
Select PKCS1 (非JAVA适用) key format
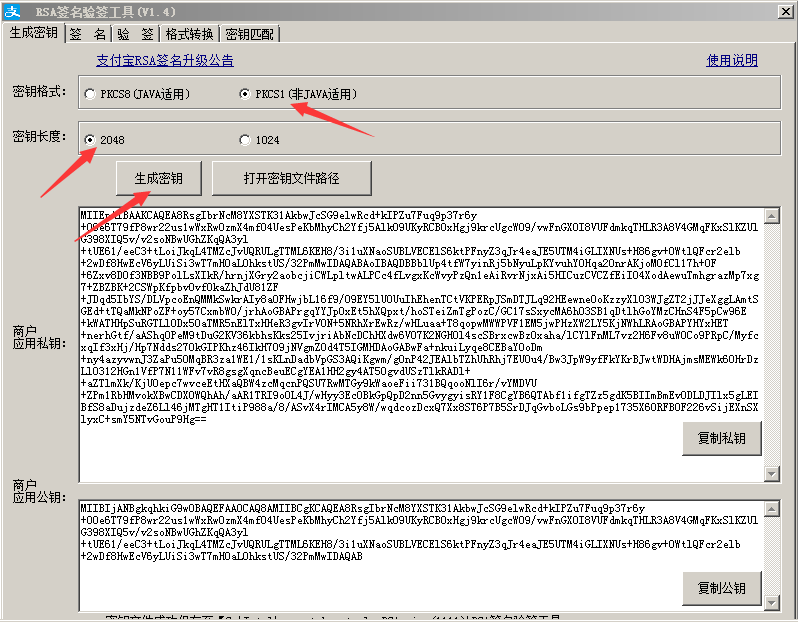click(x=245, y=94)
